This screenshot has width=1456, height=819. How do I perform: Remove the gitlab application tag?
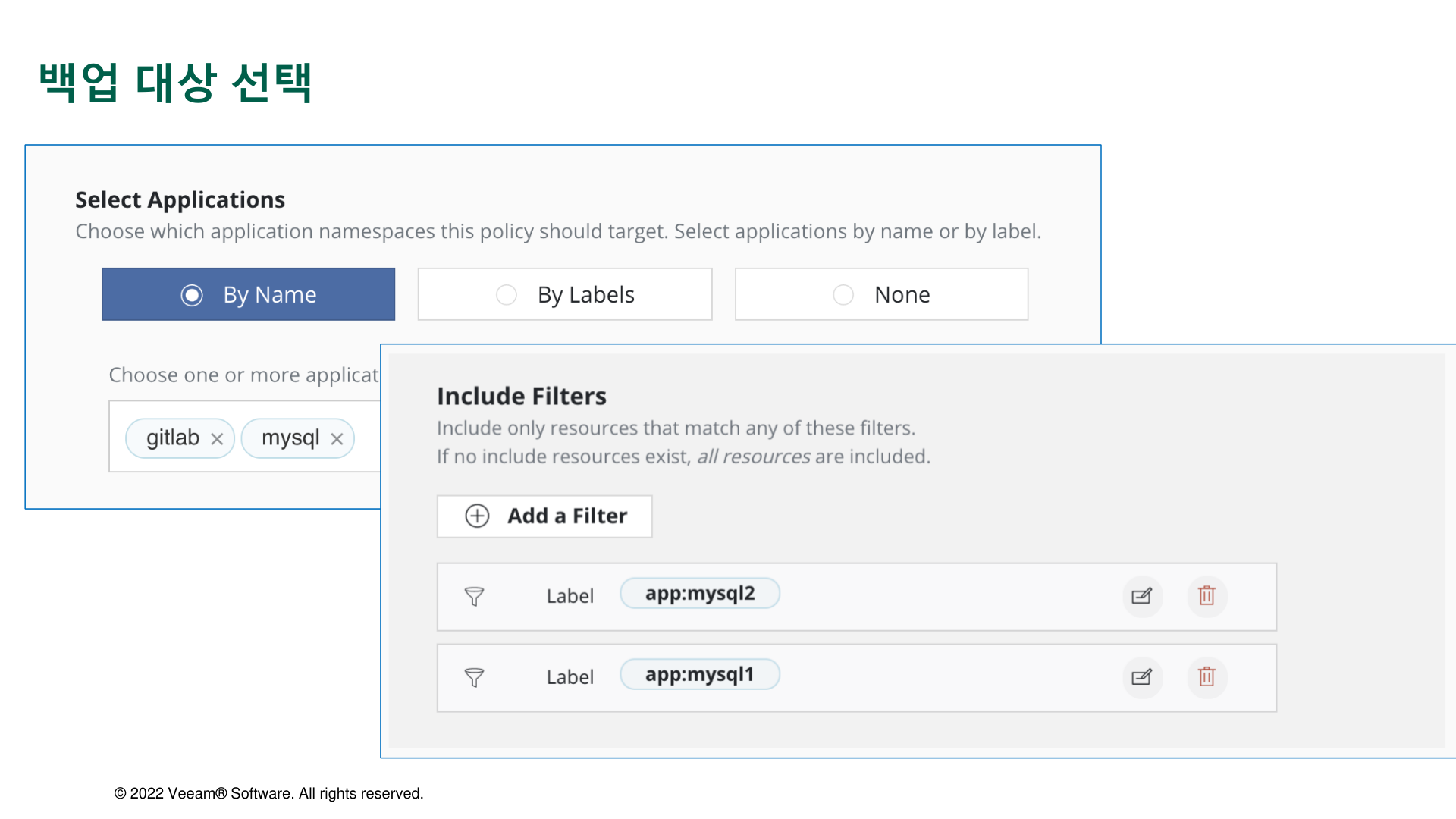click(x=217, y=439)
